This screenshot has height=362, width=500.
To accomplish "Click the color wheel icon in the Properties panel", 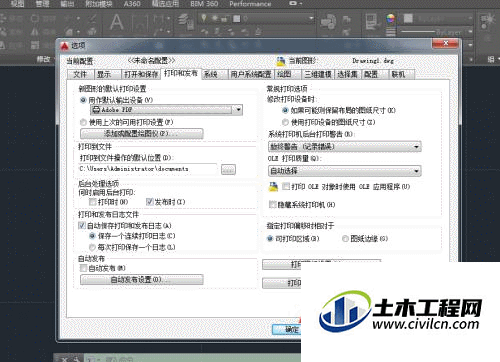I will point(391,18).
